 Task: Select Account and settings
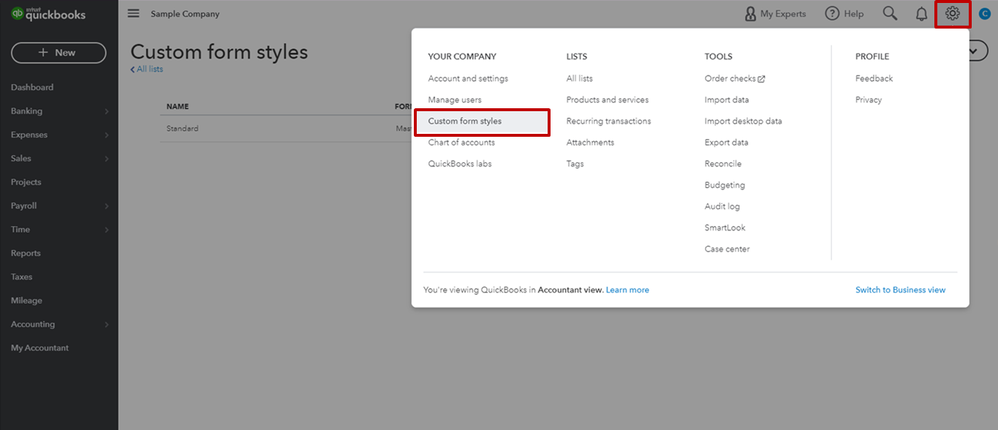pos(468,78)
